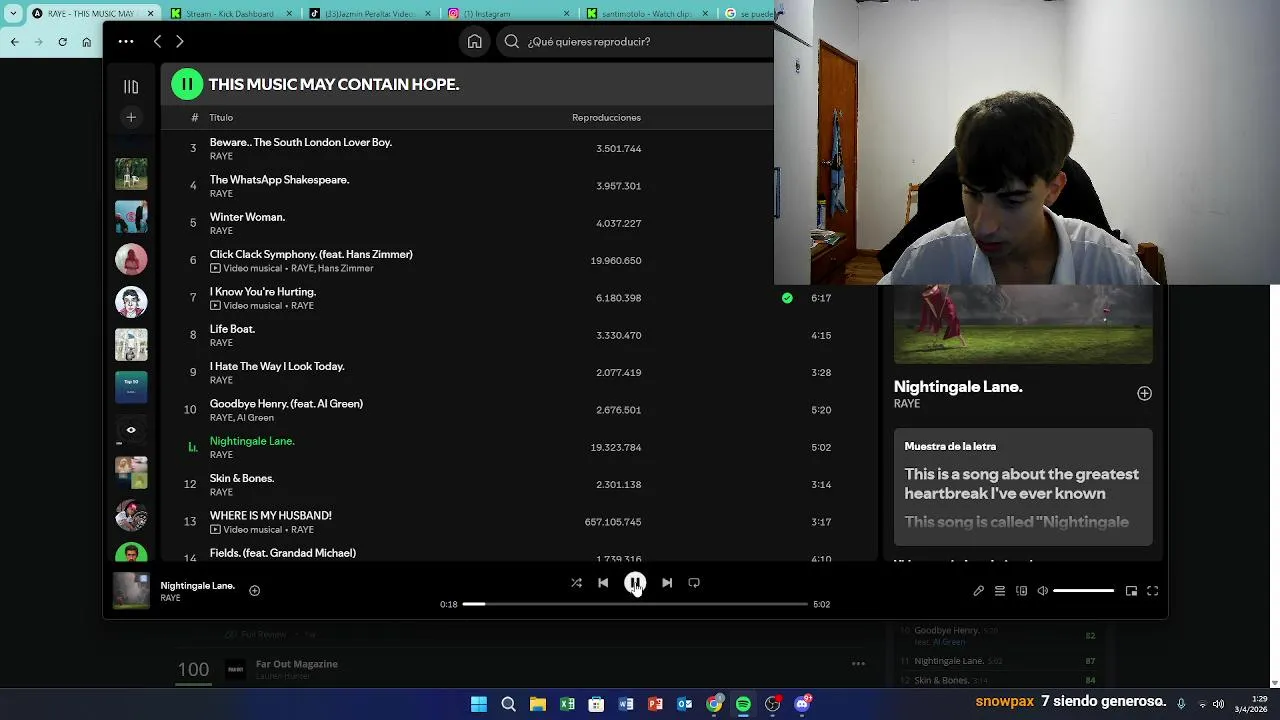Open the Top 50 playlist in the sidebar
This screenshot has width=1280, height=720.
pyautogui.click(x=131, y=387)
